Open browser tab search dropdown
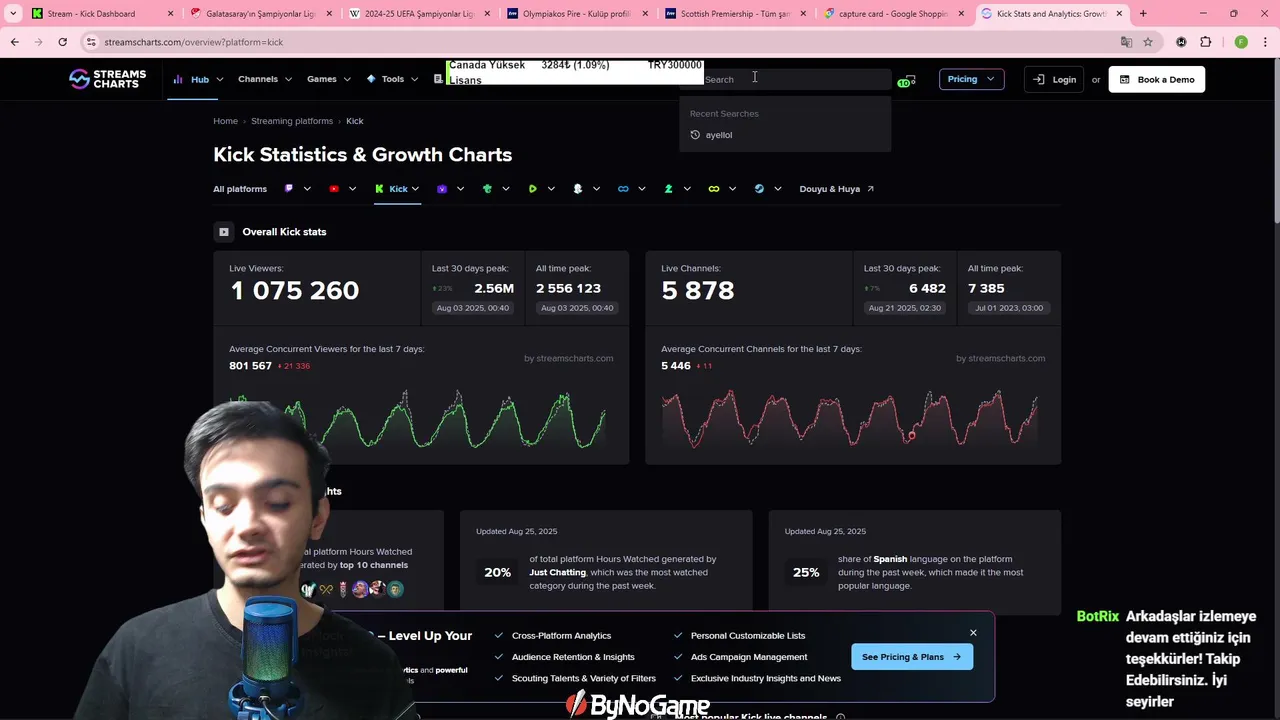This screenshot has width=1280, height=720. pos(13,14)
